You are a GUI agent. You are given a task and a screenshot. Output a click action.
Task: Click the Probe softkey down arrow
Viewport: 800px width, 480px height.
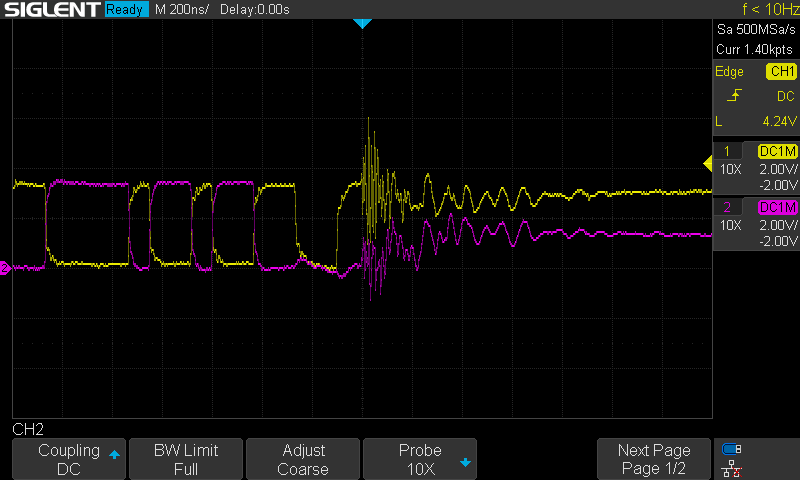465,462
